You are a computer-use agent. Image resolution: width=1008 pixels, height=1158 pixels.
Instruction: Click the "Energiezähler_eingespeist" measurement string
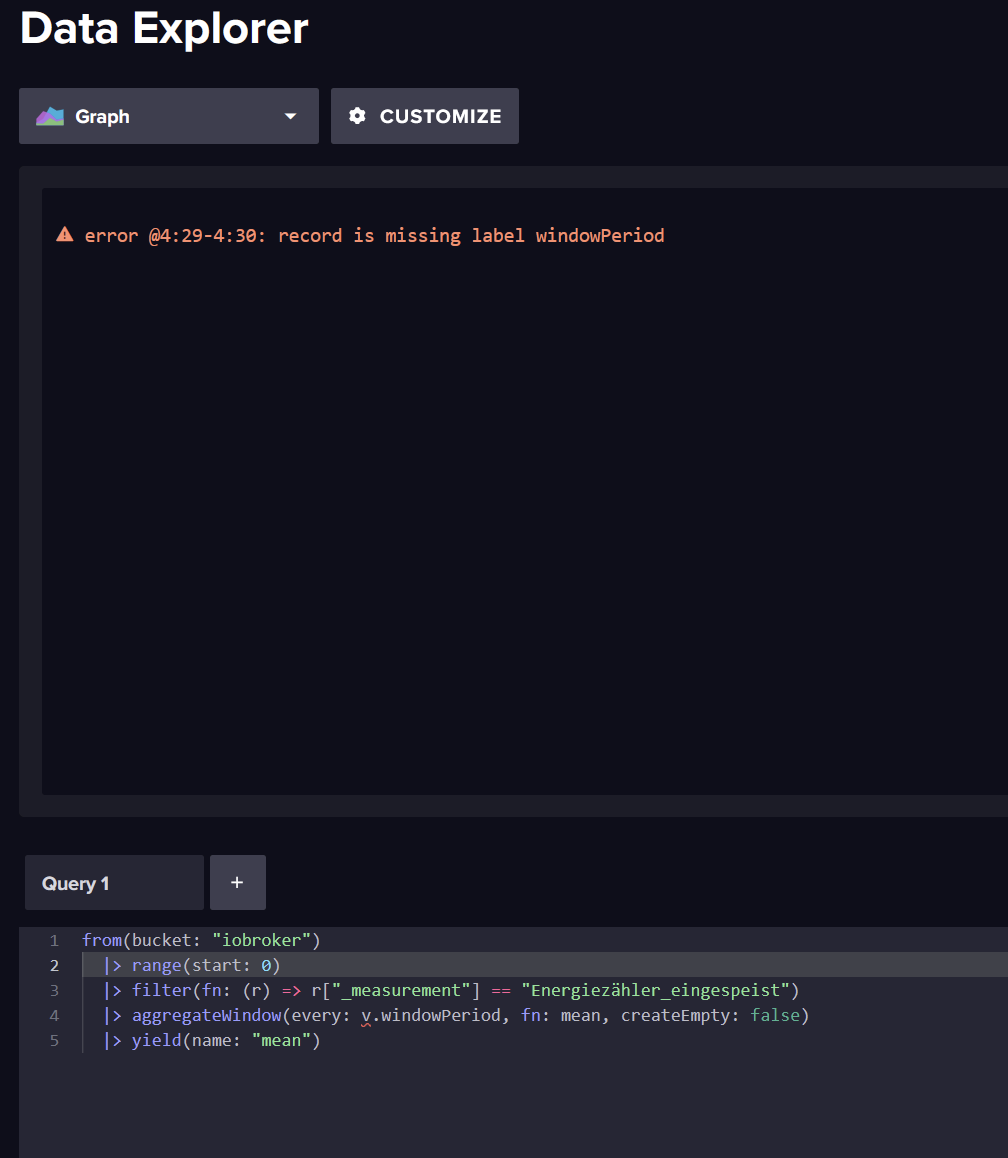point(655,990)
